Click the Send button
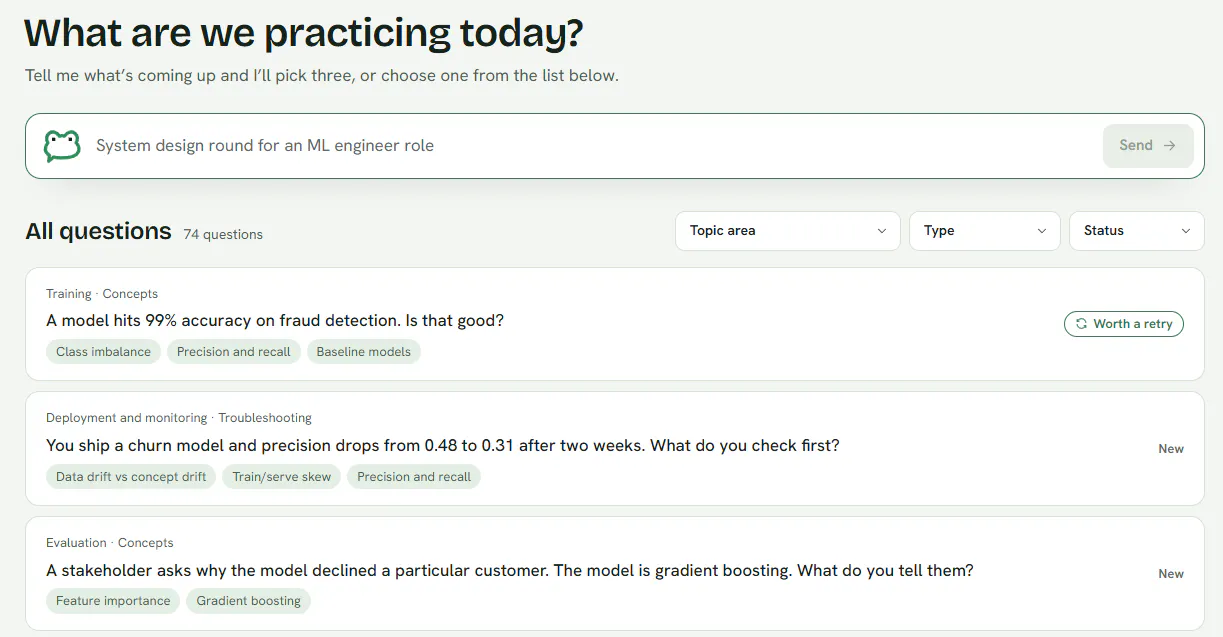The height and width of the screenshot is (637, 1223). point(1148,146)
